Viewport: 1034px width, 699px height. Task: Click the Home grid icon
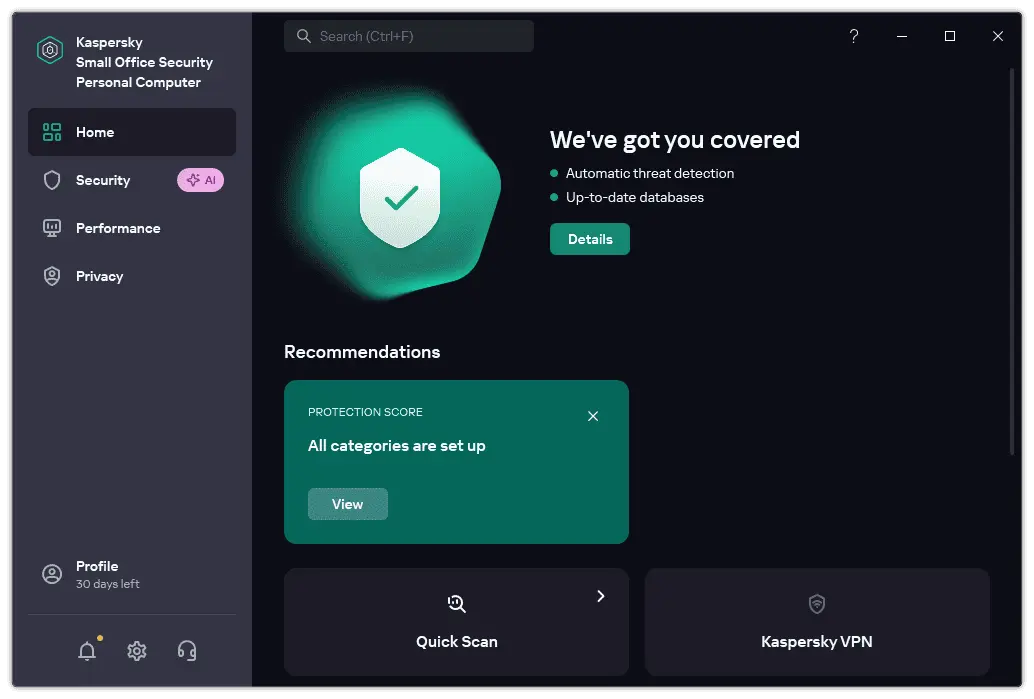pos(52,132)
